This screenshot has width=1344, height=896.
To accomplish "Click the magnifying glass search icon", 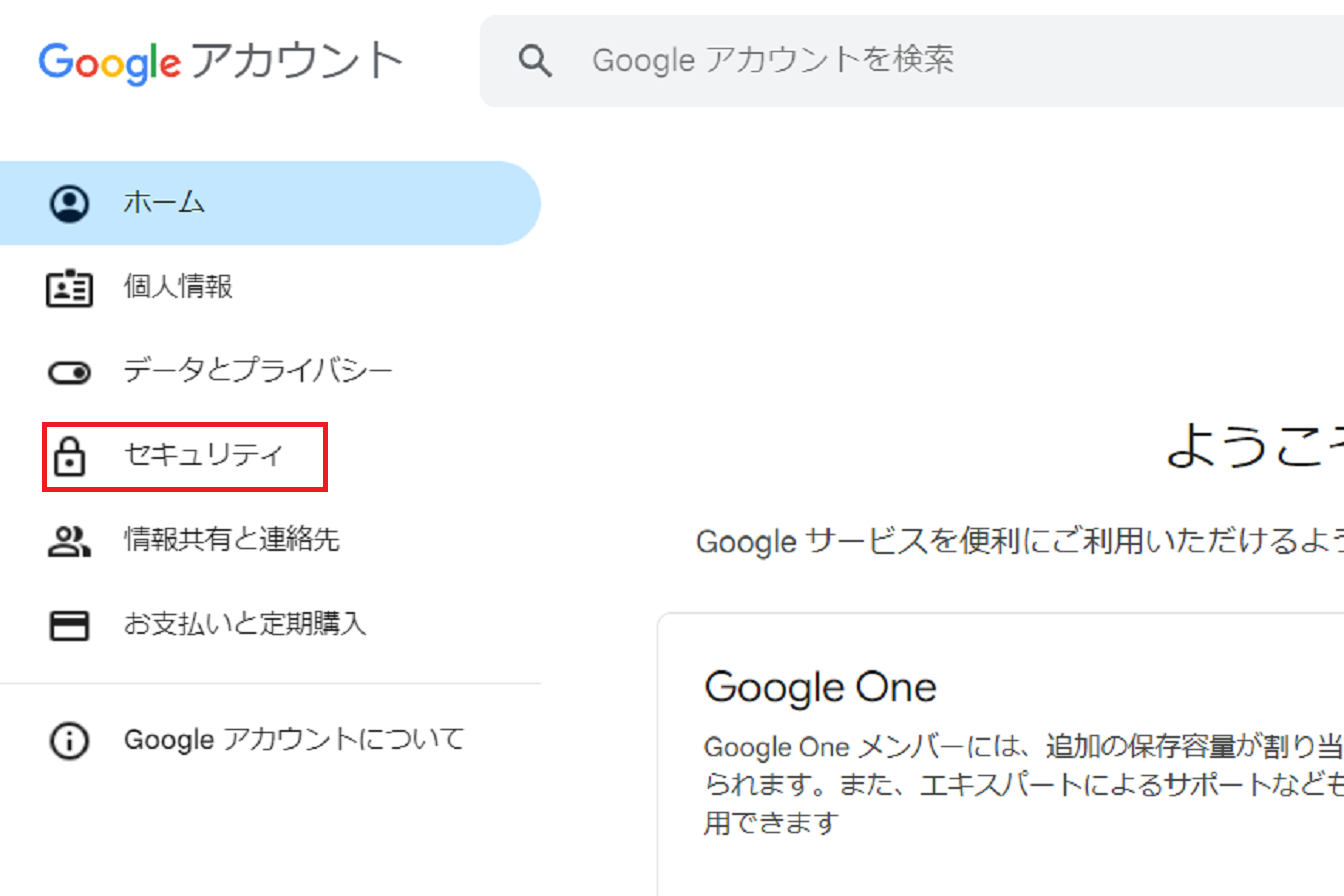I will pos(536,61).
